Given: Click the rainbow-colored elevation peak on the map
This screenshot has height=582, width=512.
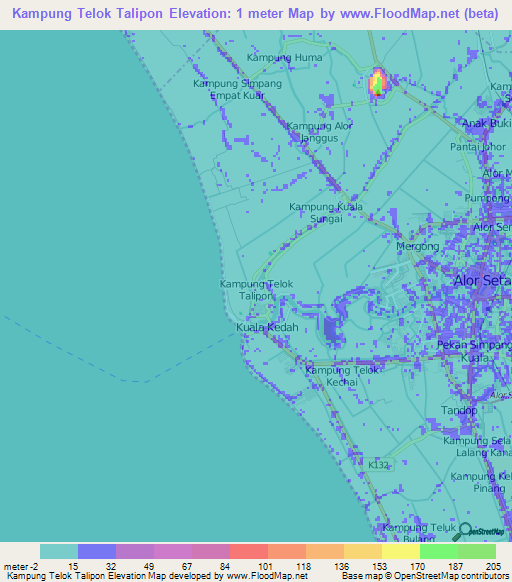Looking at the screenshot, I should pyautogui.click(x=378, y=82).
